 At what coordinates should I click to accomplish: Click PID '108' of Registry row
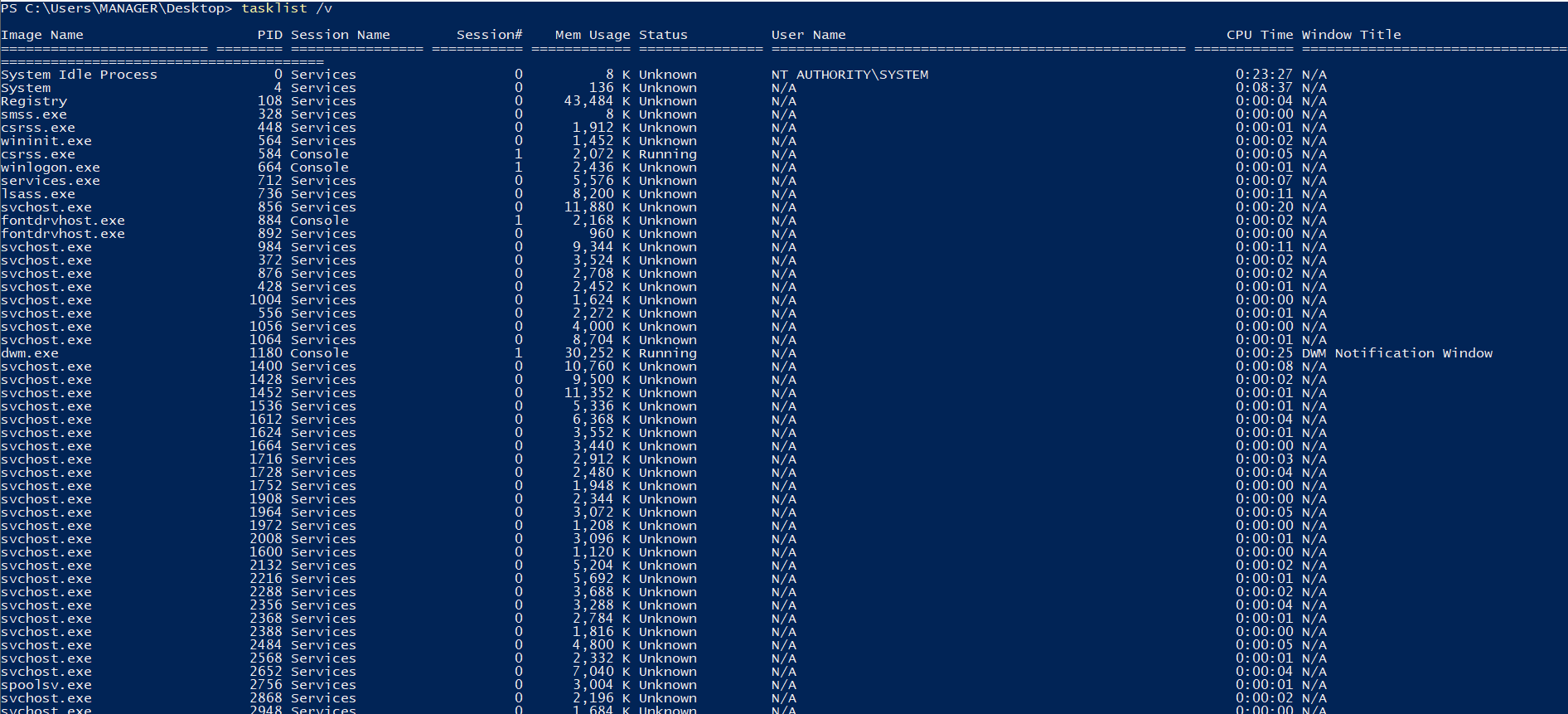click(x=270, y=101)
